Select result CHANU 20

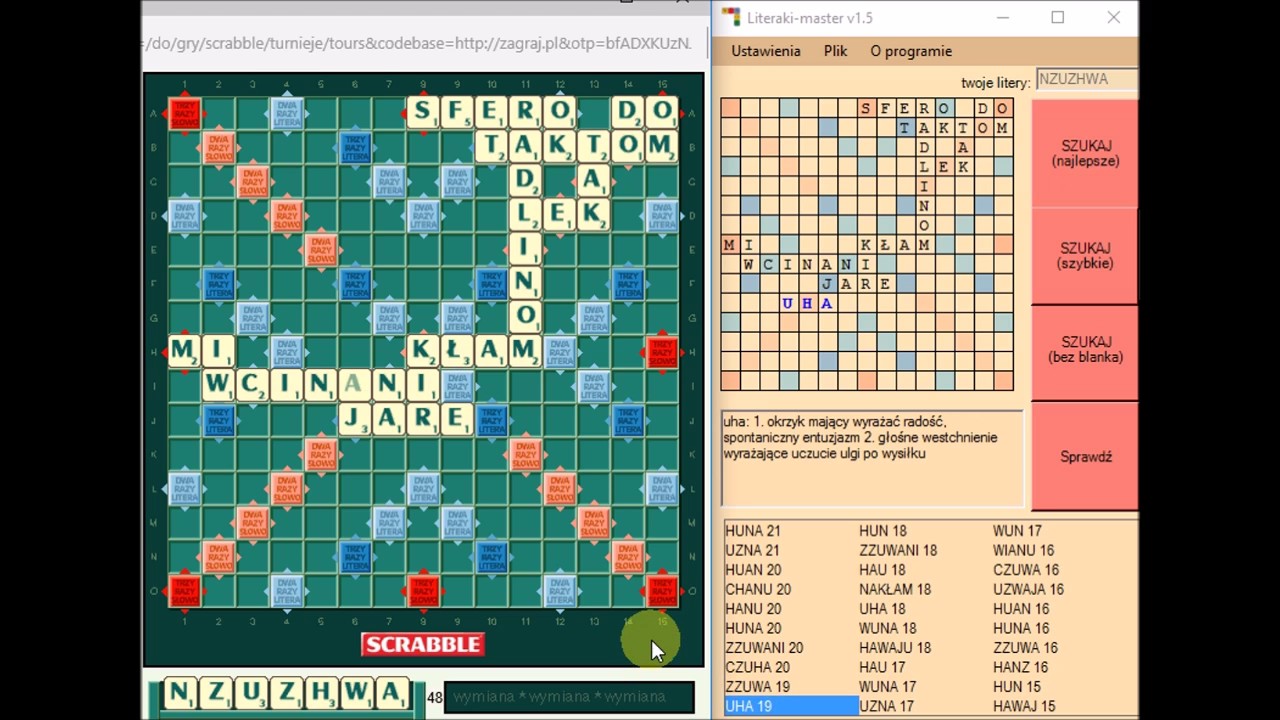pyautogui.click(x=758, y=589)
